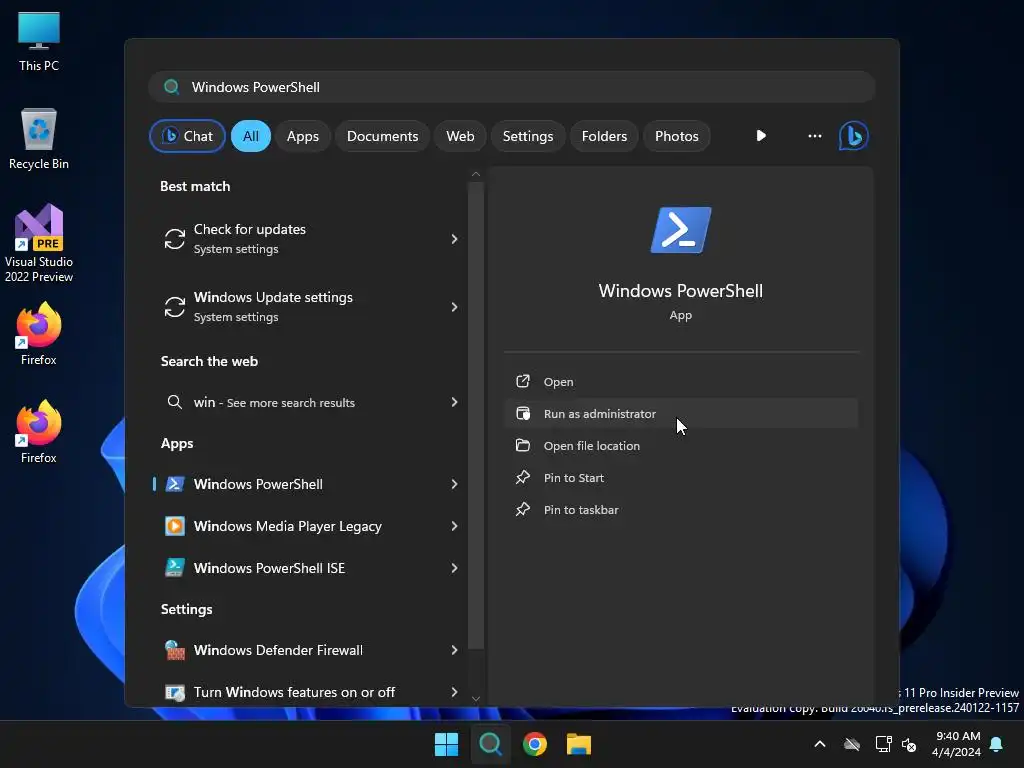The image size is (1024, 768).
Task: Click the Open file location folder icon
Action: point(522,445)
